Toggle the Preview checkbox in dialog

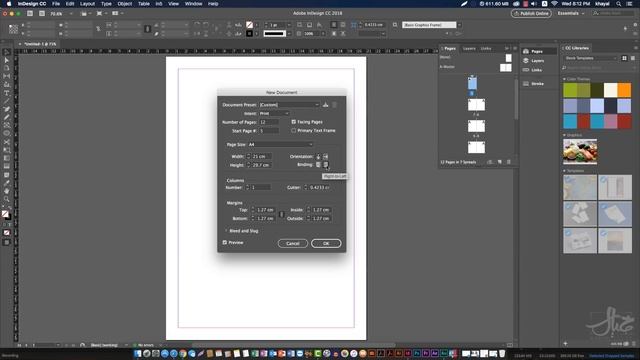click(224, 242)
